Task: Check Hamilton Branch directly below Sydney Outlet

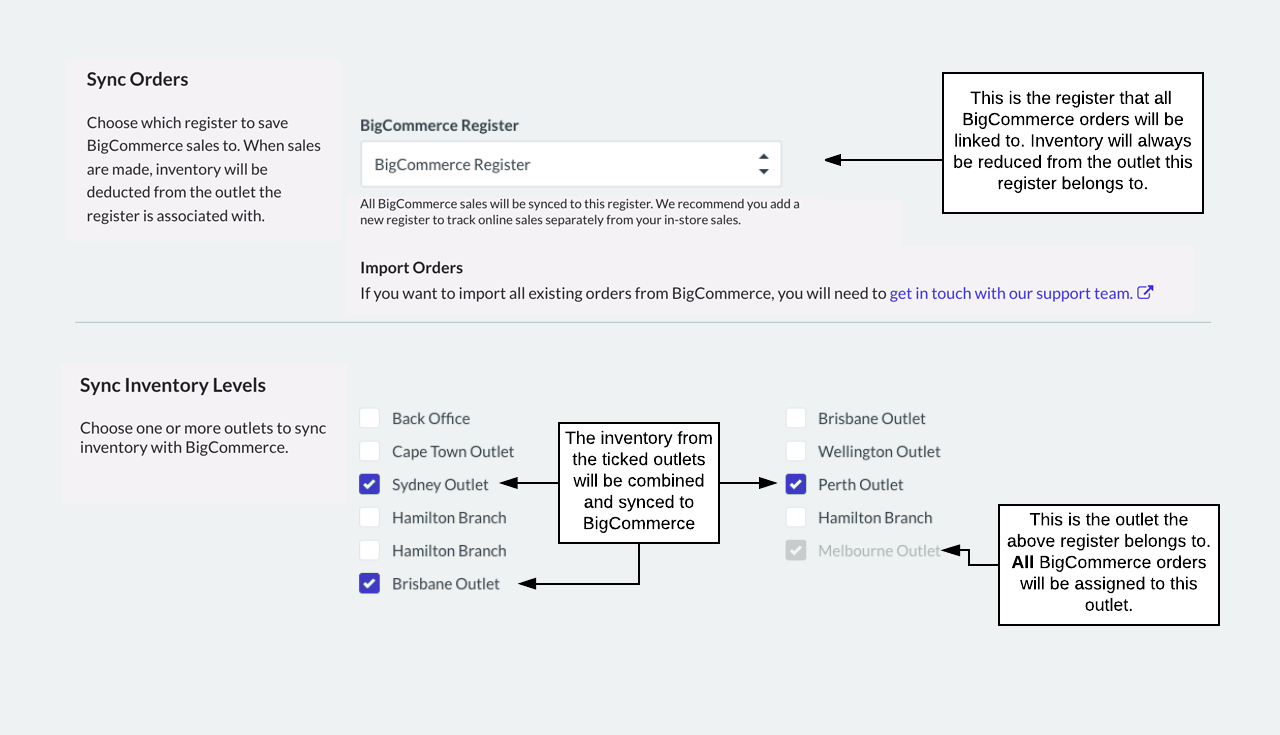Action: [x=370, y=517]
